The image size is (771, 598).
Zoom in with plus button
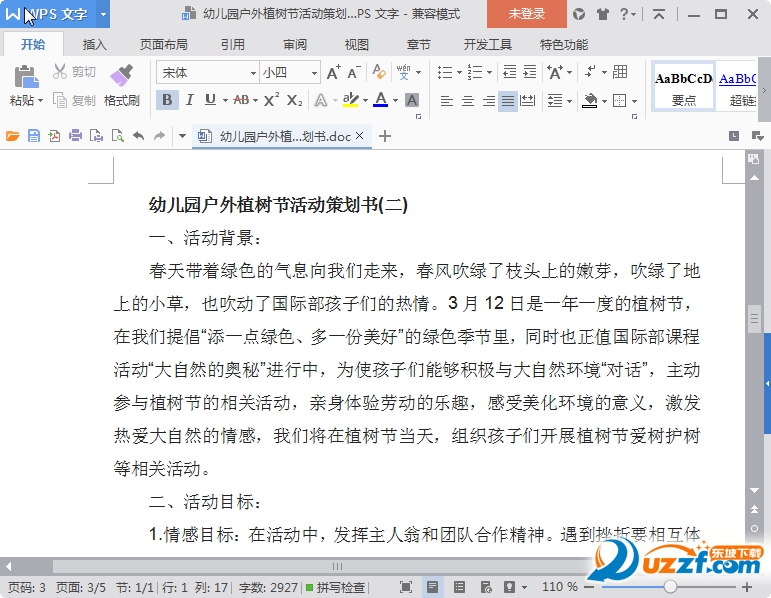pos(747,587)
